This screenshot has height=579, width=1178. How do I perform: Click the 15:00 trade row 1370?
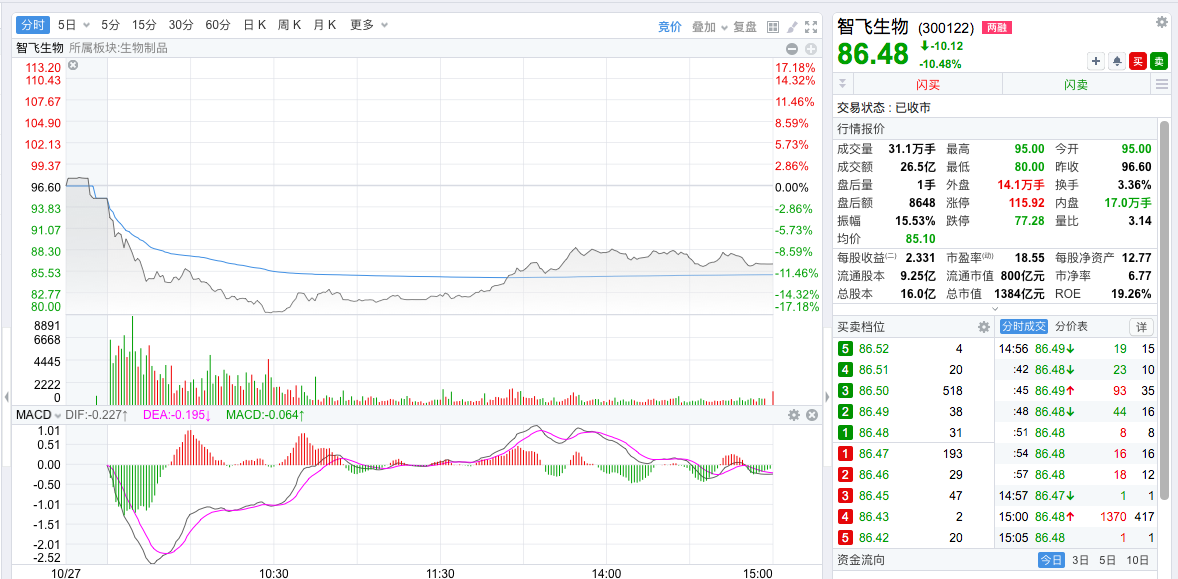[1077, 516]
